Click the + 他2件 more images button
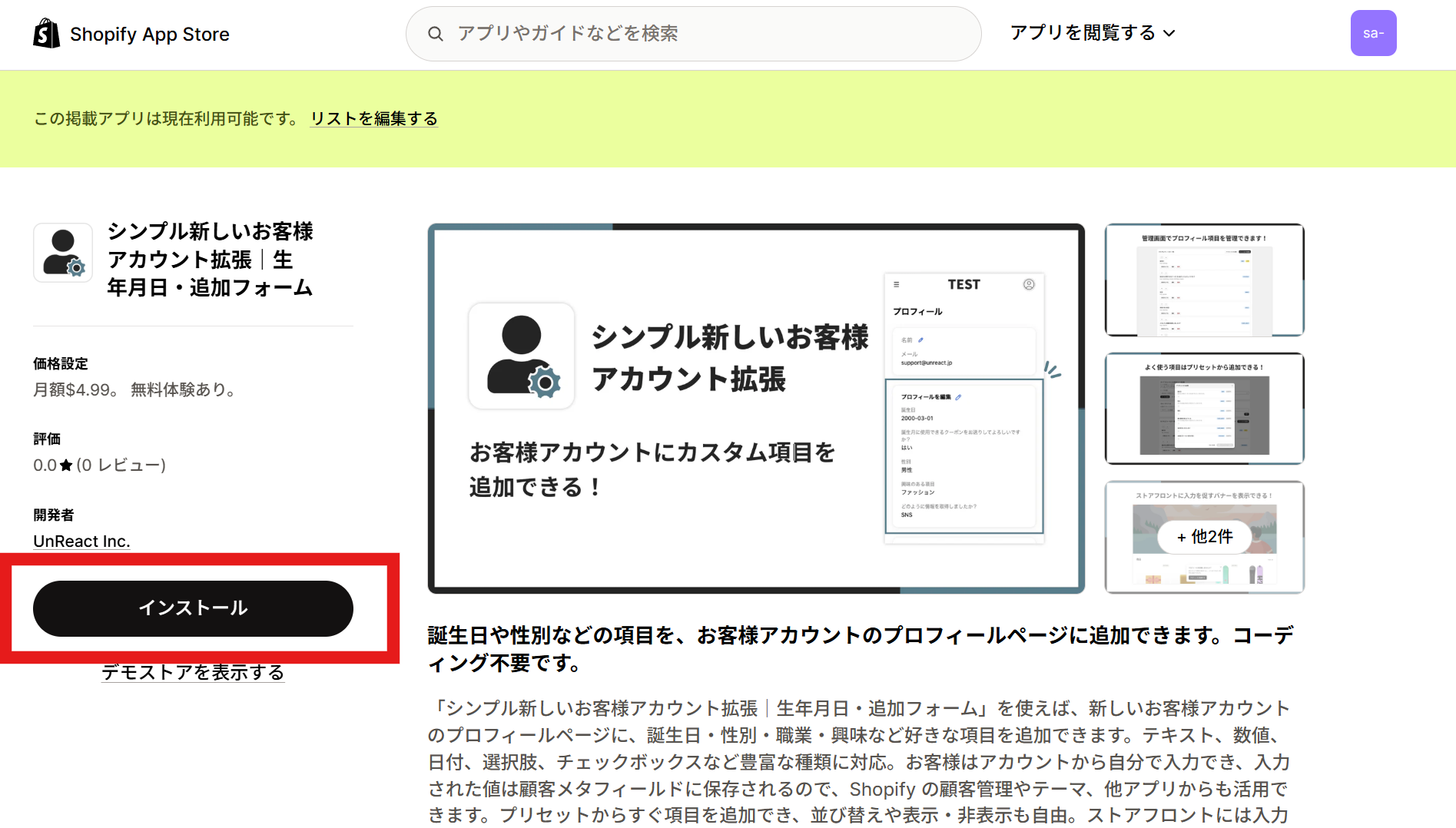The height and width of the screenshot is (828, 1456). [1204, 537]
